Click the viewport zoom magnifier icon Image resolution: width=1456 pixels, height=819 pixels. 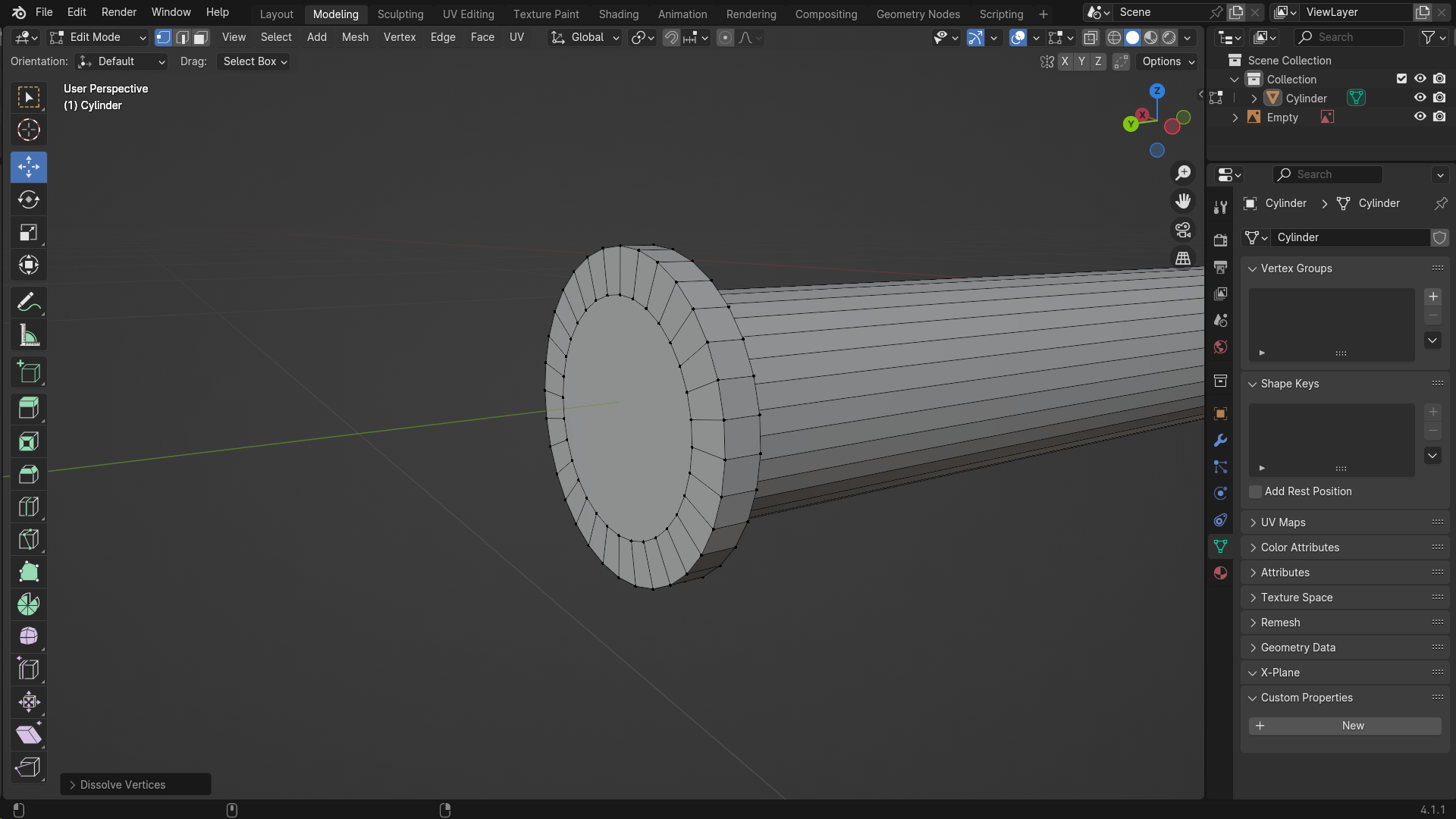pyautogui.click(x=1183, y=173)
